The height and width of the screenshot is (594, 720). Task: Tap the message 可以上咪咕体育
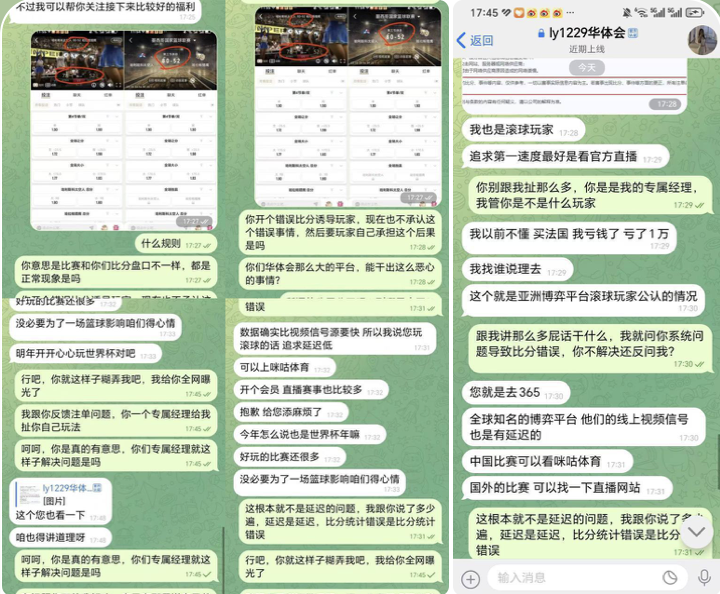click(x=274, y=367)
